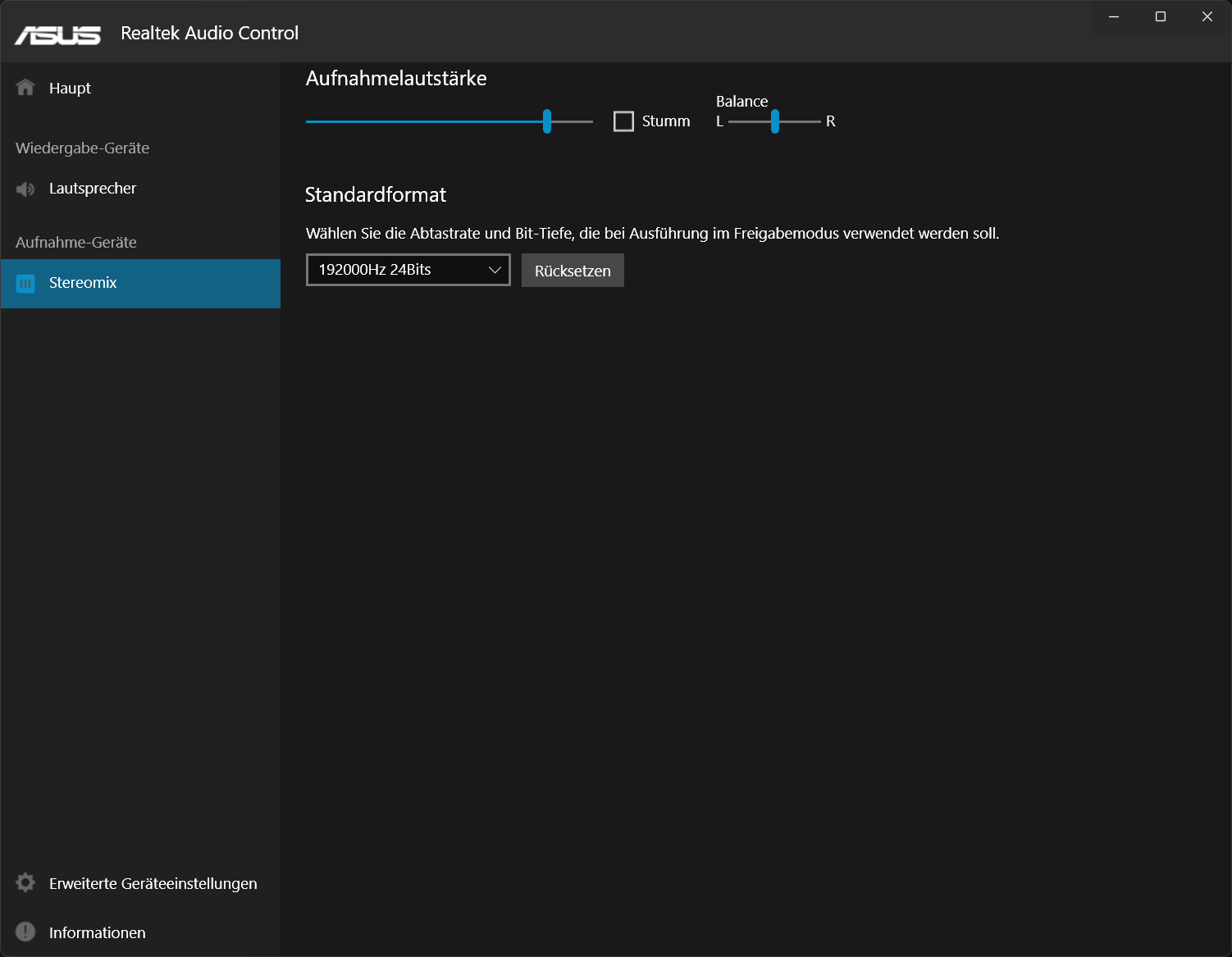This screenshot has width=1232, height=957.
Task: Click the Stumm label text
Action: pos(666,121)
